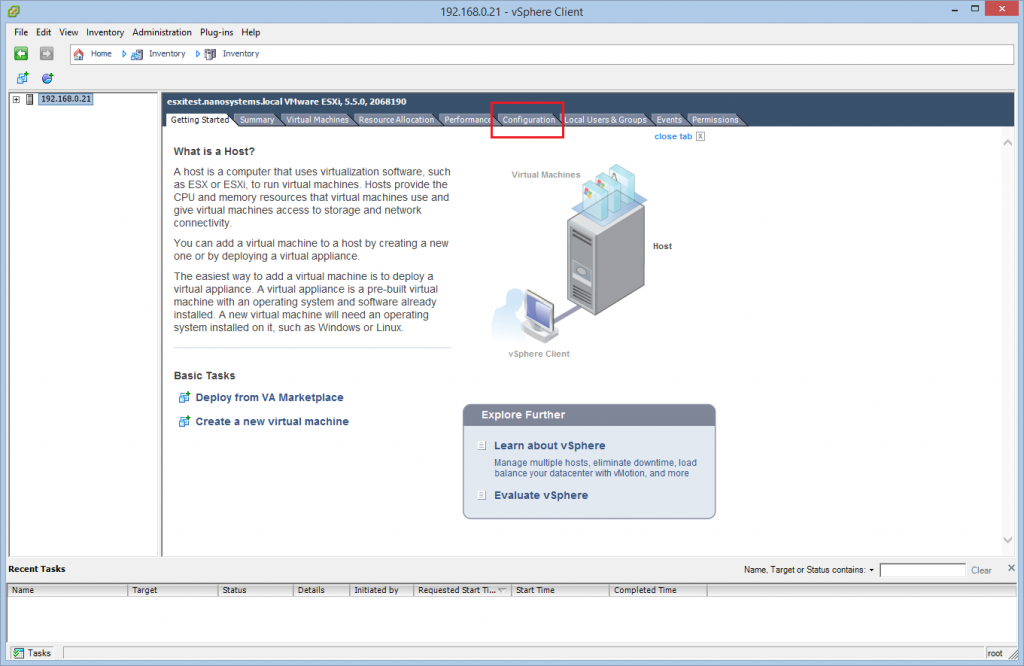Click the globe icon with green plus

46,78
